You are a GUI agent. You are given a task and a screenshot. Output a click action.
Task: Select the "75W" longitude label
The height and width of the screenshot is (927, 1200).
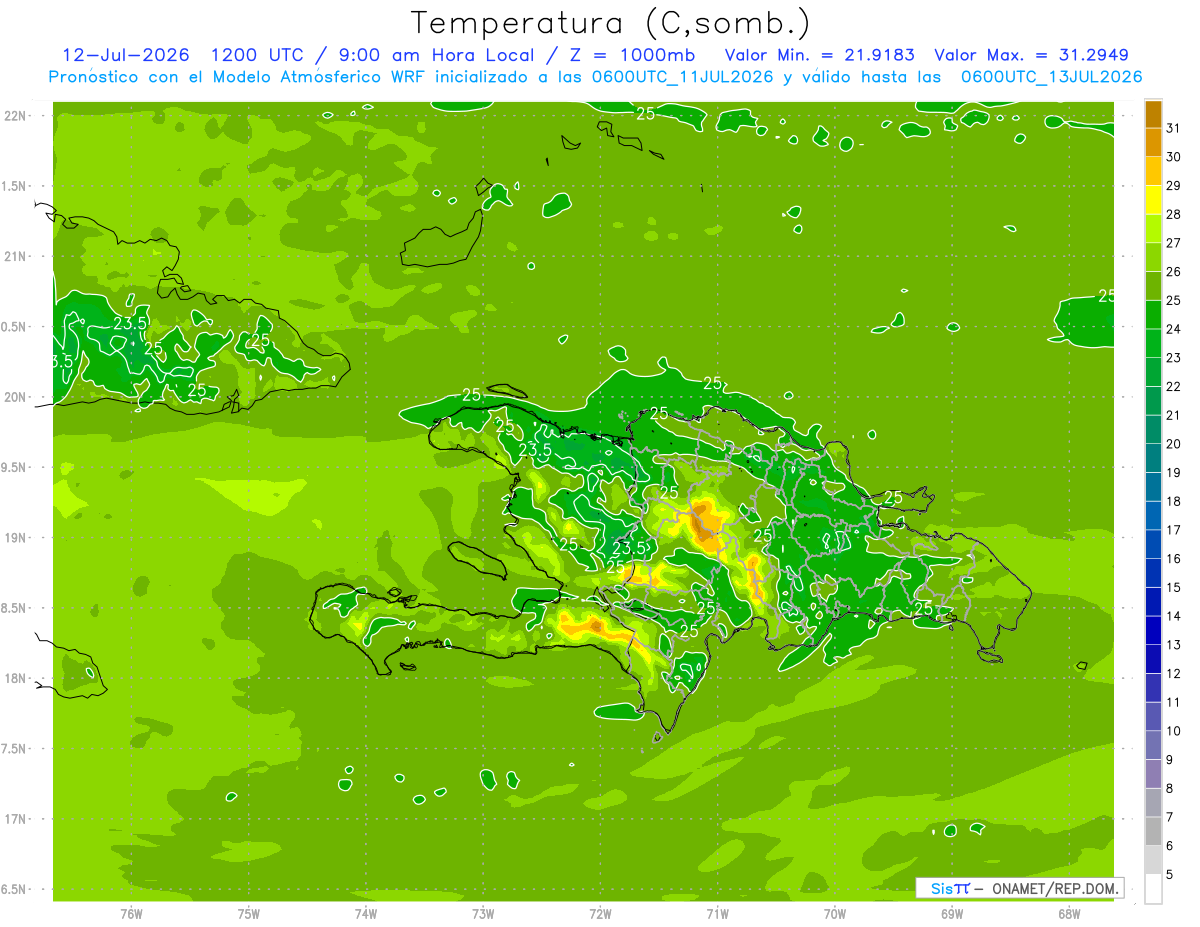[x=248, y=913]
